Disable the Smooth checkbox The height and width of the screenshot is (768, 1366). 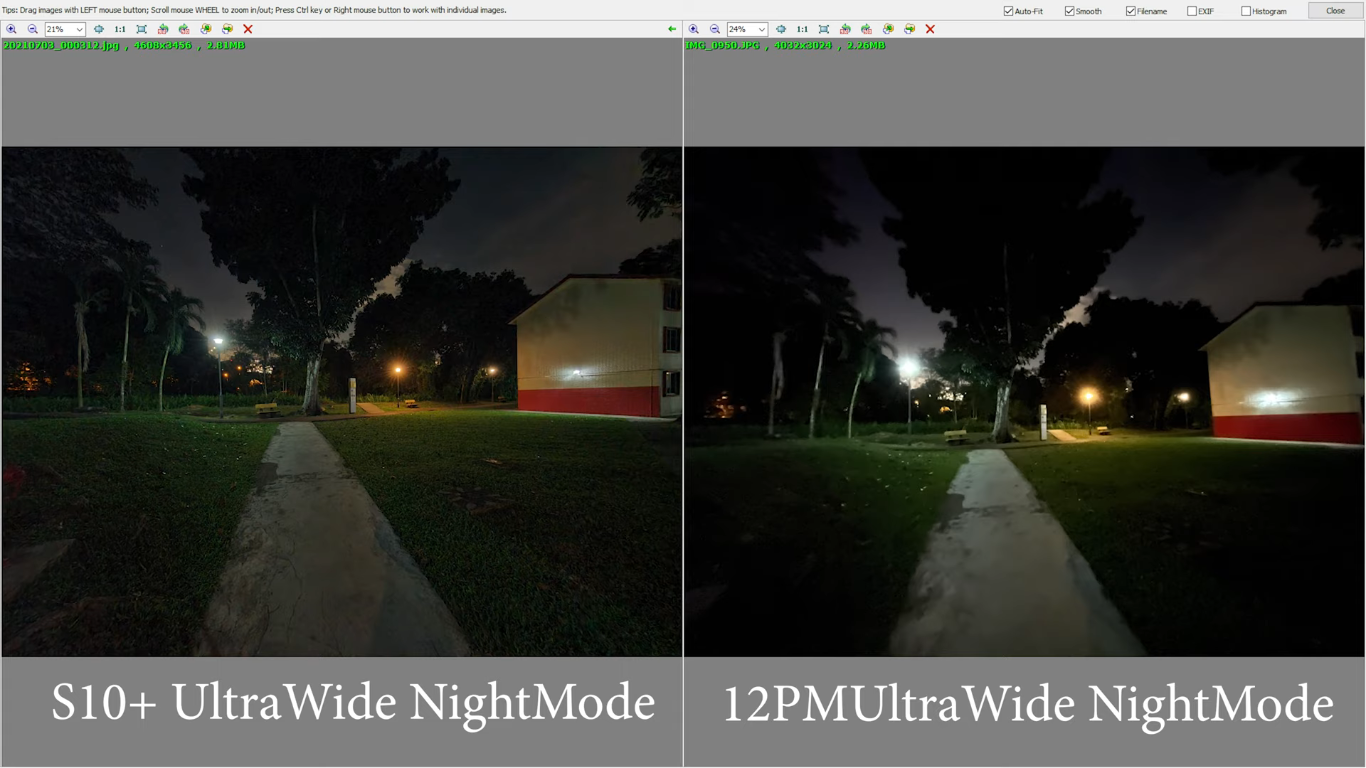click(x=1069, y=11)
